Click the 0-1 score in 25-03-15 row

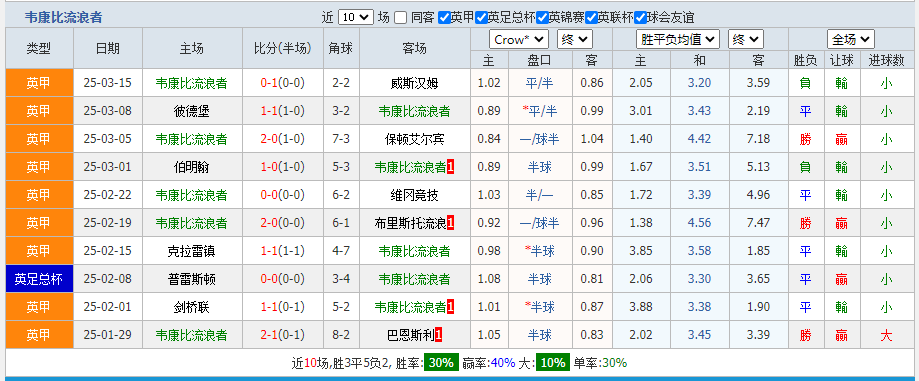point(269,83)
